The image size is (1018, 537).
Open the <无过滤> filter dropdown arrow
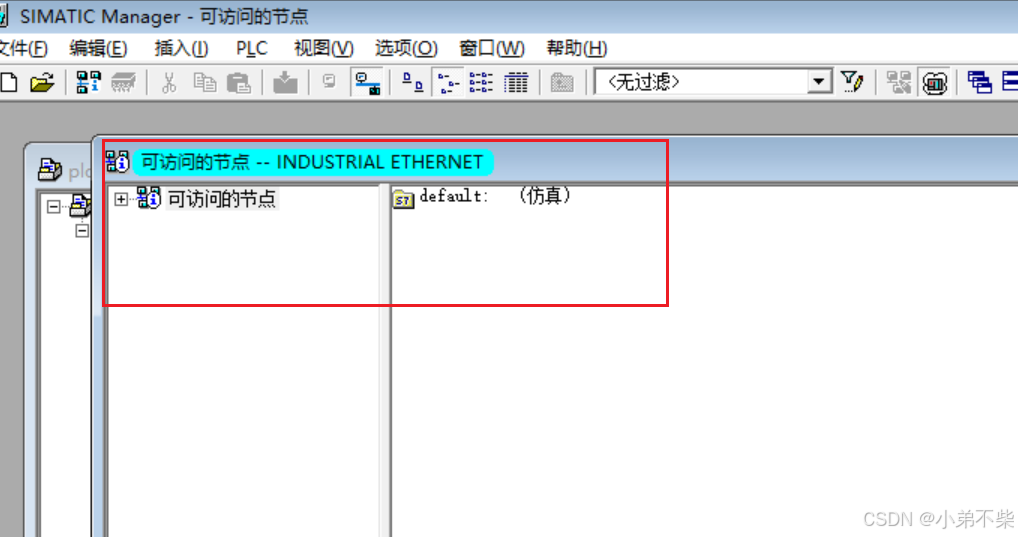click(x=819, y=82)
